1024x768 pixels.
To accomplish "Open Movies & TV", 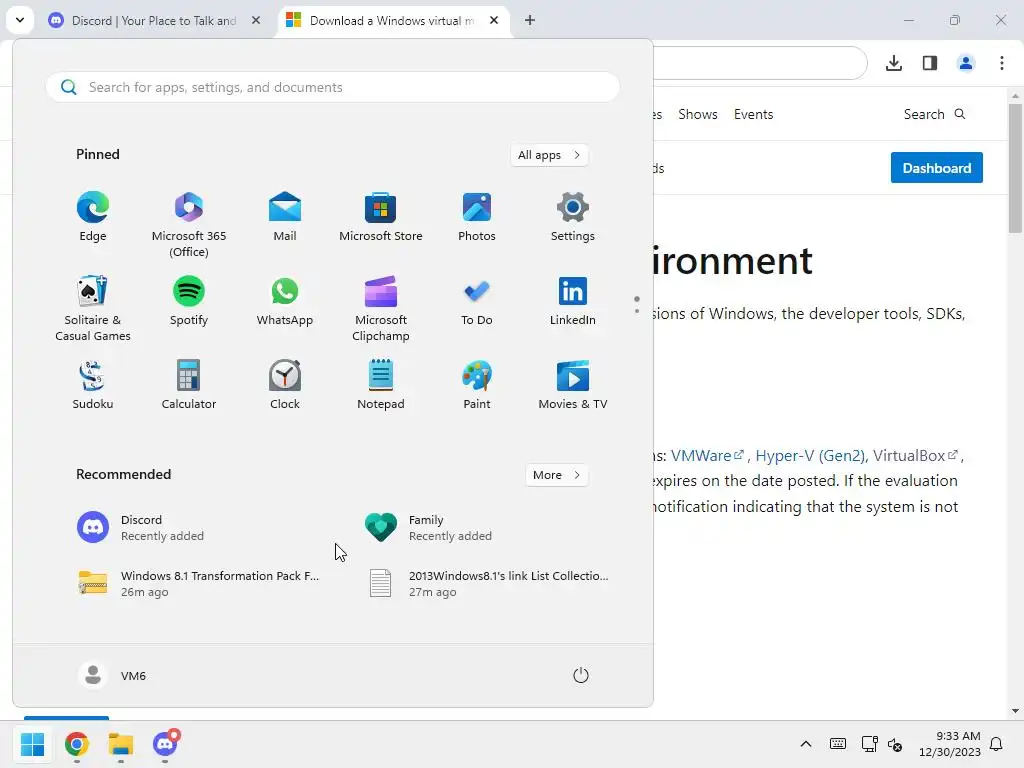I will tap(573, 385).
